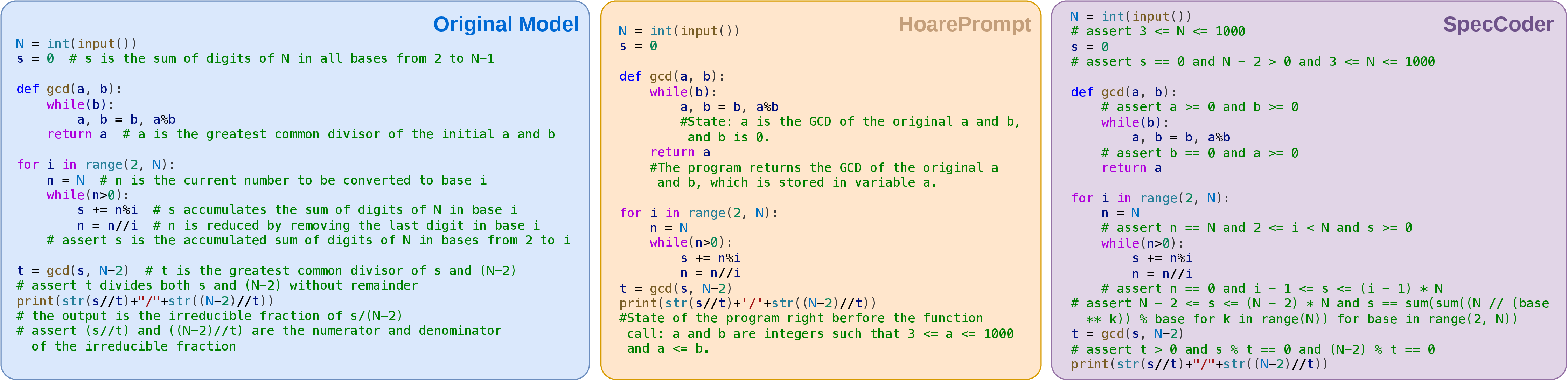Click the Original Model panel title
The height and width of the screenshot is (381, 1568).
(506, 25)
